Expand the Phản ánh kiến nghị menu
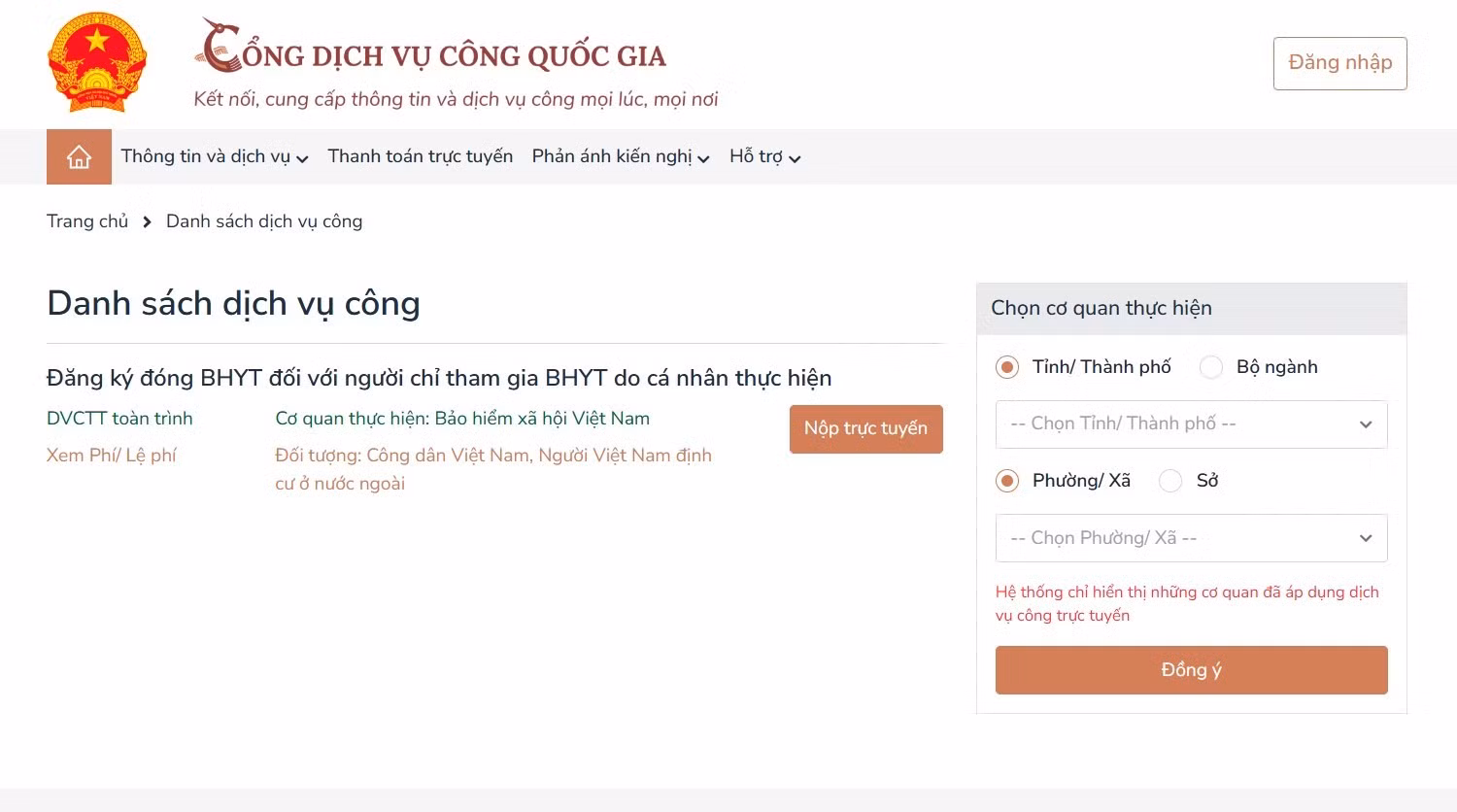The image size is (1457, 812). [x=621, y=156]
